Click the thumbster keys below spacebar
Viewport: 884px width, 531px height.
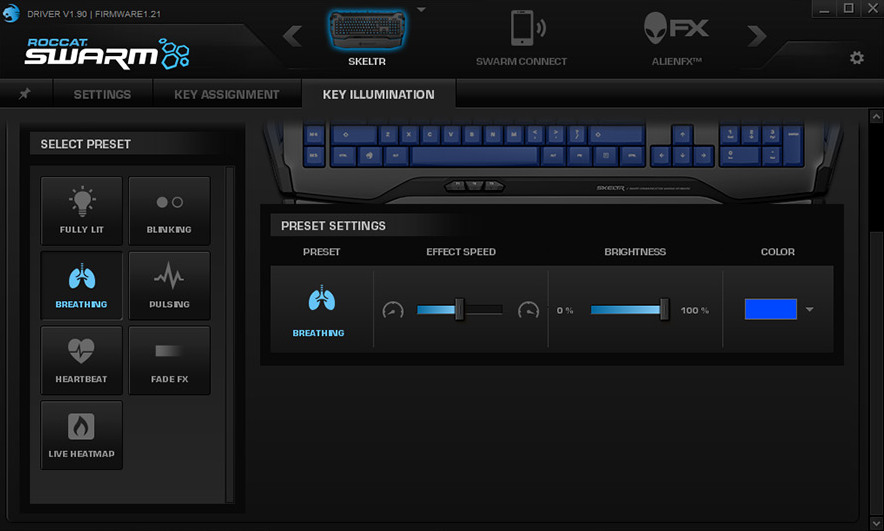475,185
